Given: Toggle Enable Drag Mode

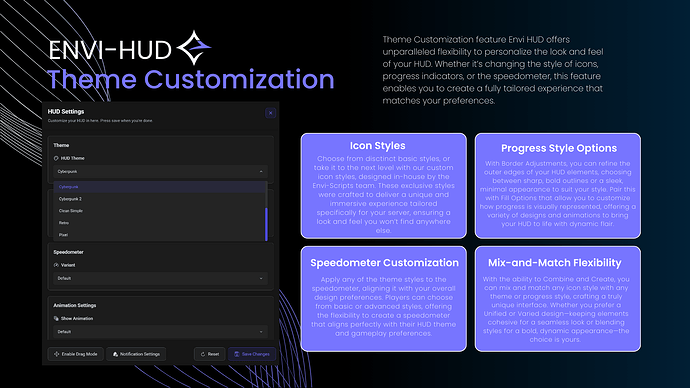Looking at the screenshot, I should [76, 354].
